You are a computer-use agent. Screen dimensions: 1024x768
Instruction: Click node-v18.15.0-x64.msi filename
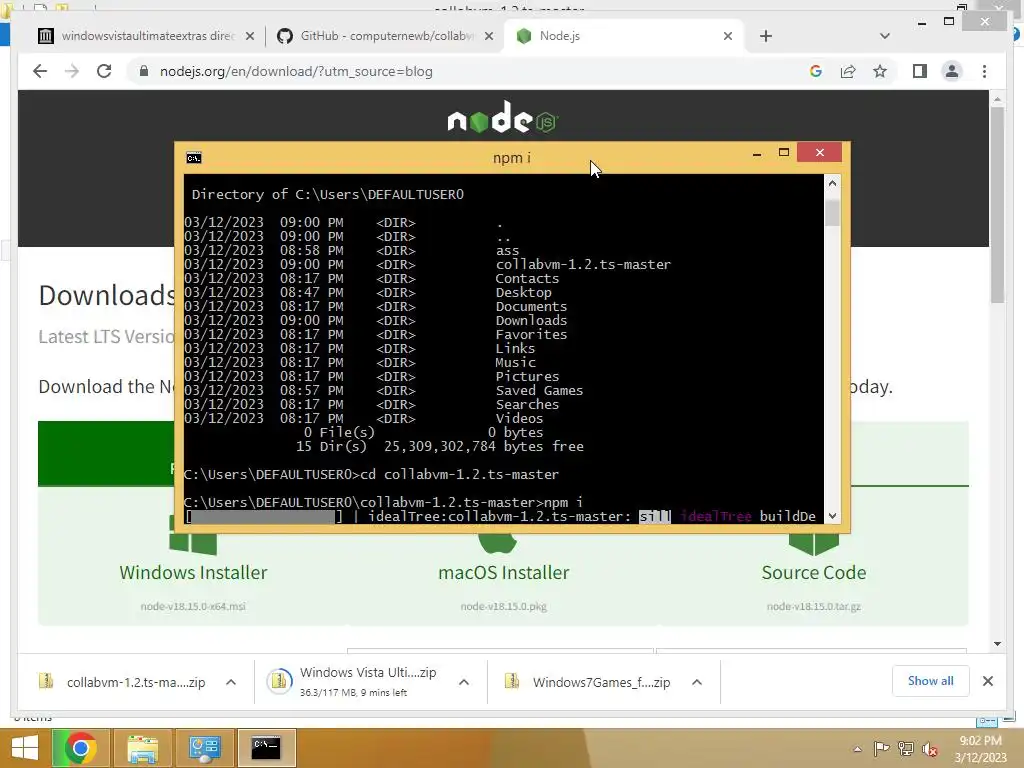193,607
